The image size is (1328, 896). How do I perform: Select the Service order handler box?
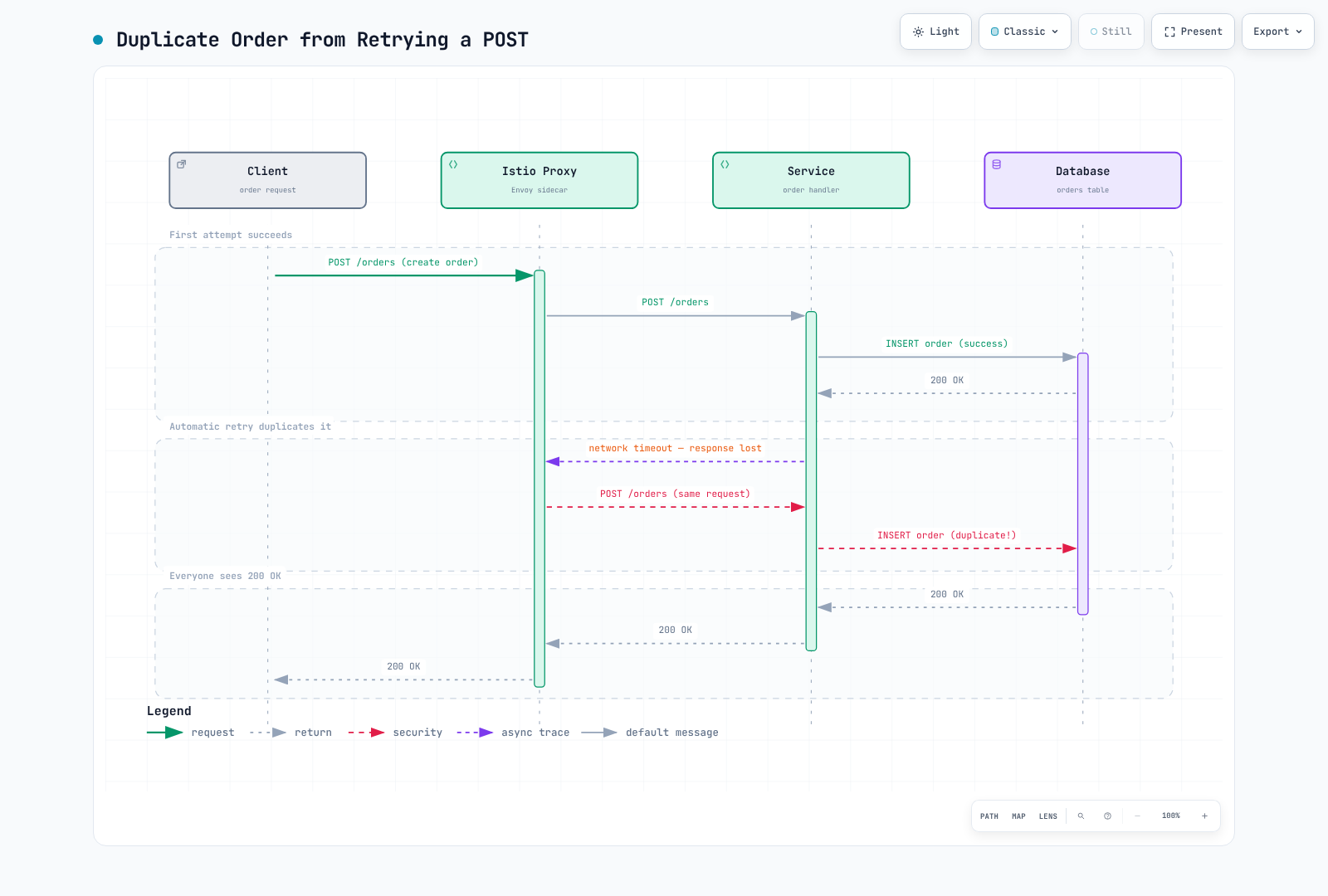(811, 180)
